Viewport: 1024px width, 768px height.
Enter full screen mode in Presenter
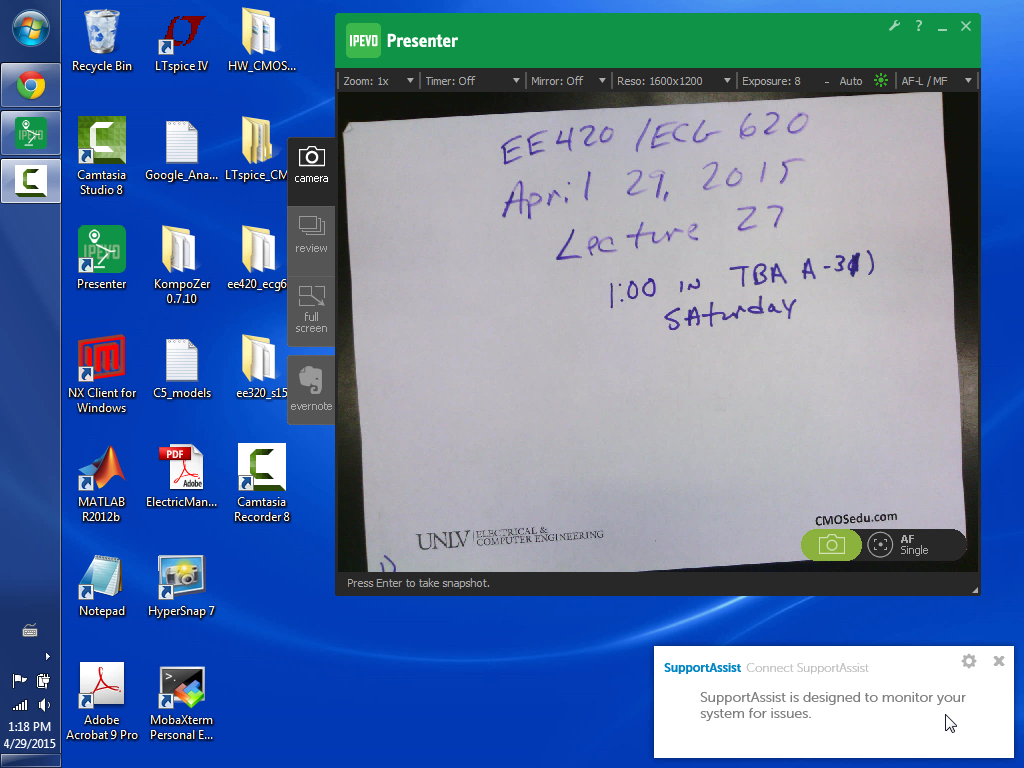click(312, 311)
